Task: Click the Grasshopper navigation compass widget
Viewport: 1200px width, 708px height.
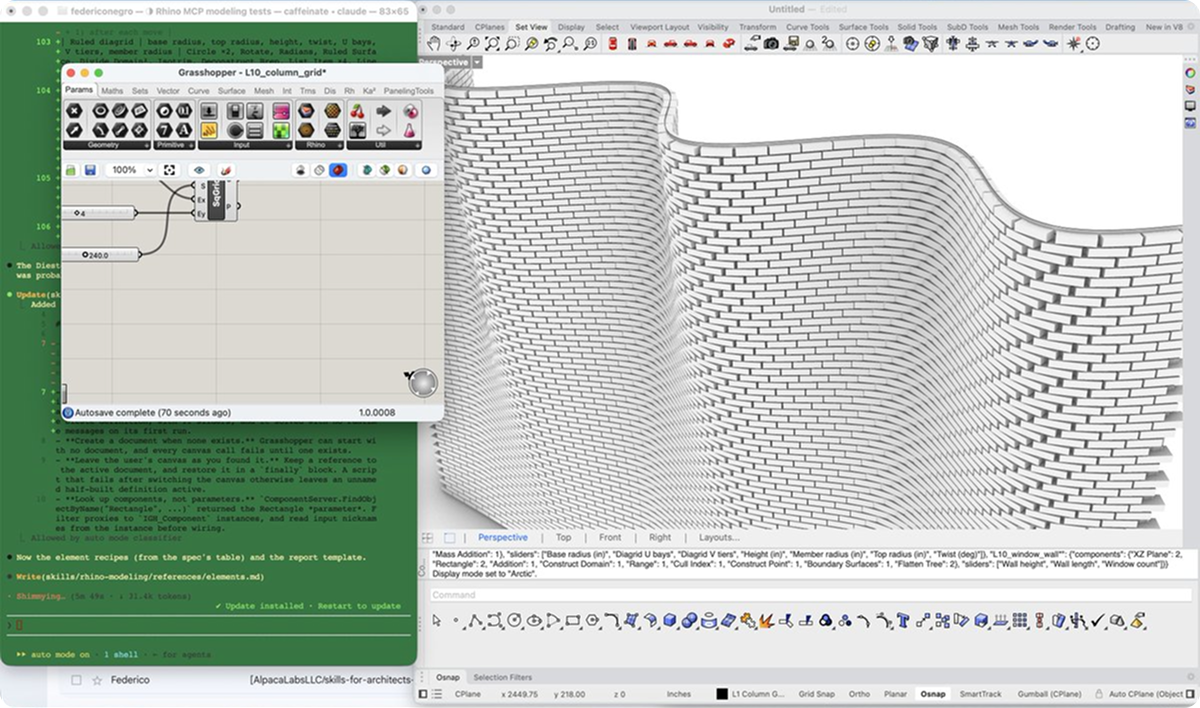Action: click(x=422, y=383)
